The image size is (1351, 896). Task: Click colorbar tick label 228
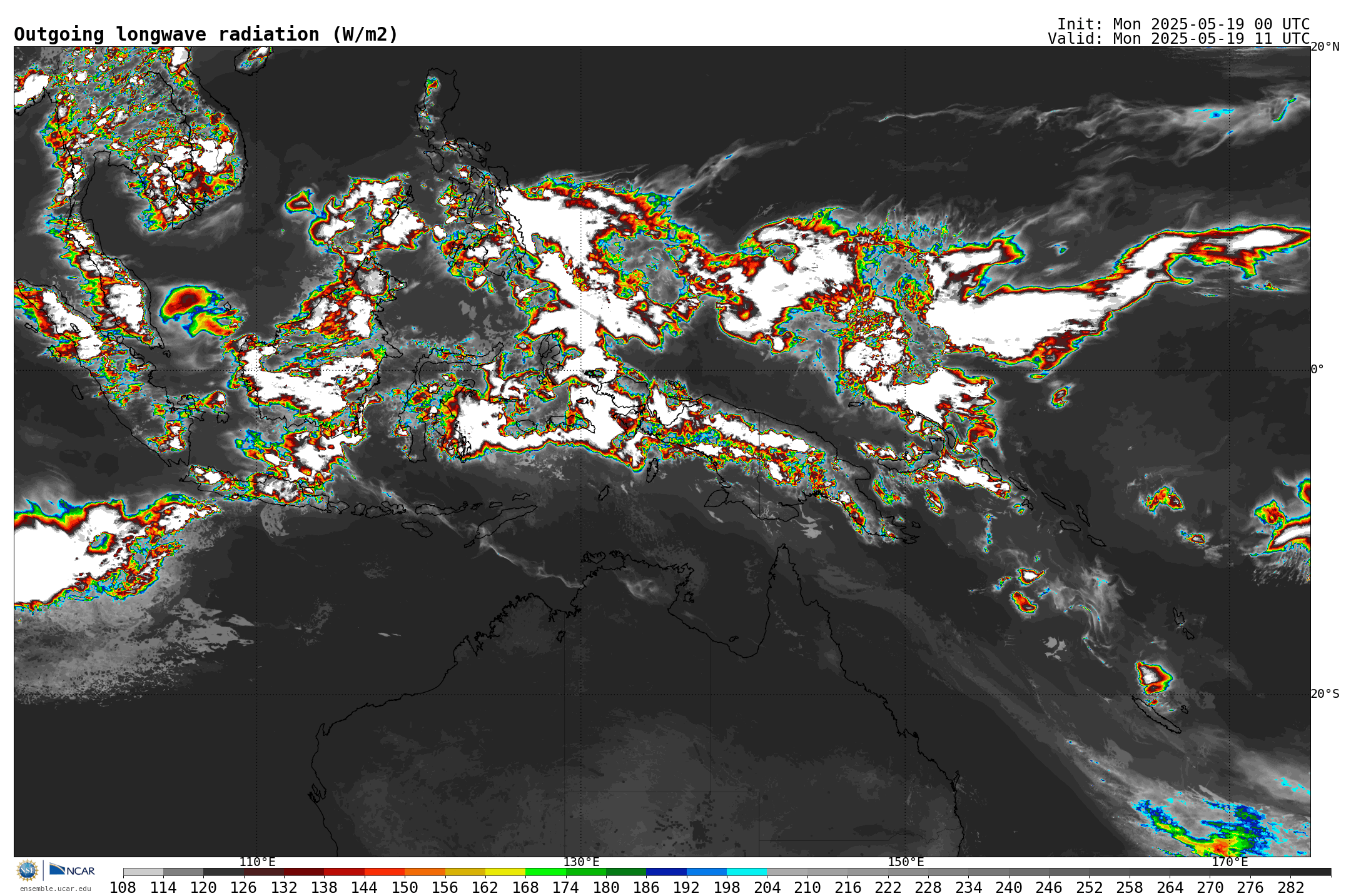click(x=928, y=888)
